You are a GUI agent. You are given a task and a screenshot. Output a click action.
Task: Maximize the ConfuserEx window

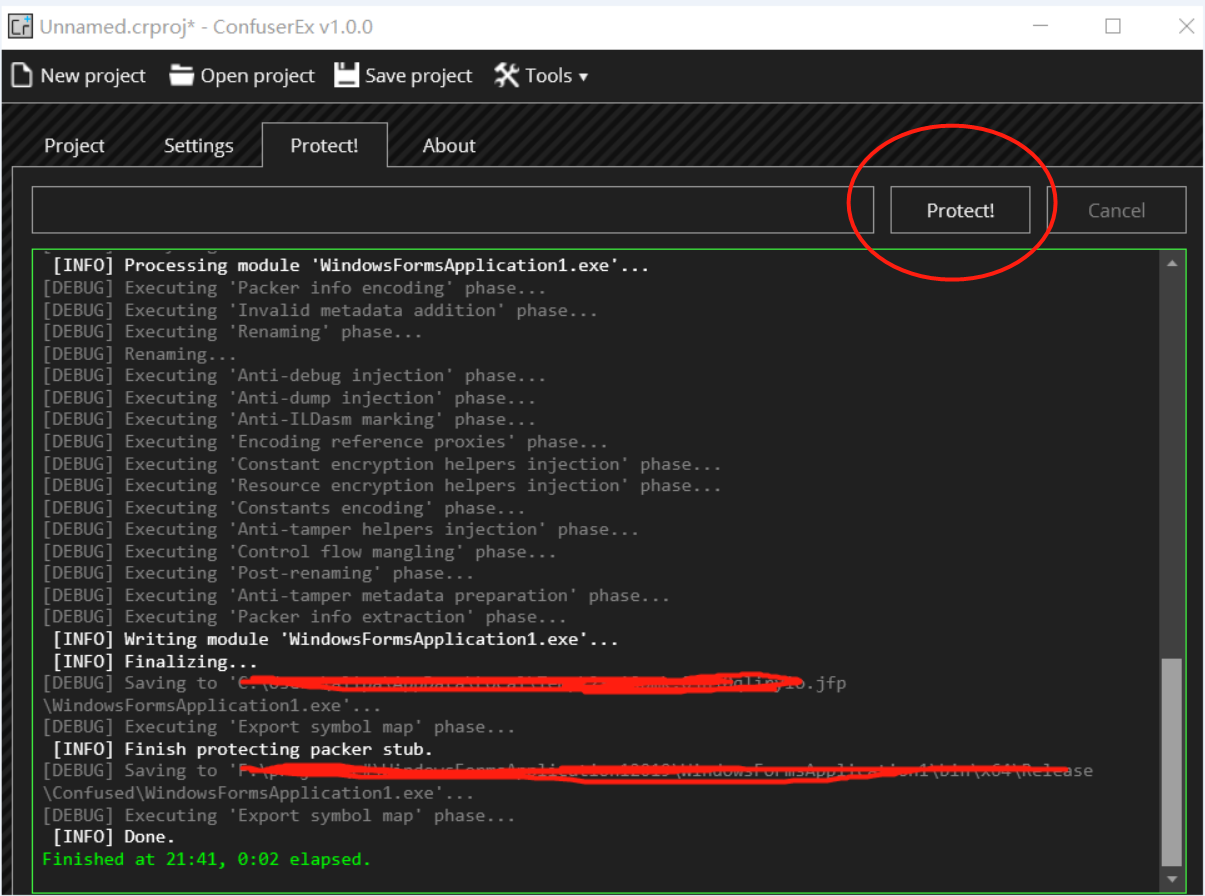[x=1112, y=27]
